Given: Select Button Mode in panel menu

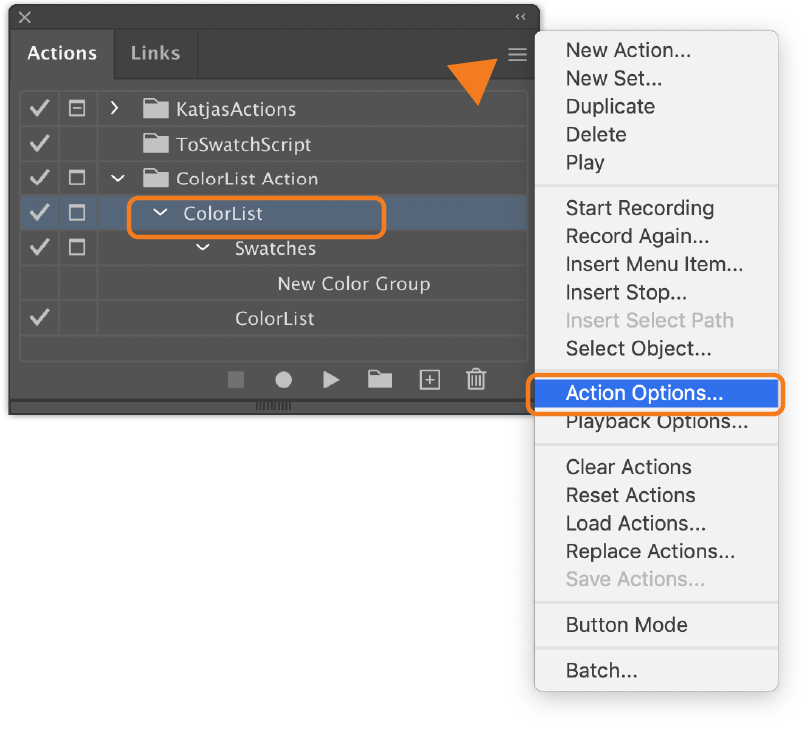Looking at the screenshot, I should (627, 625).
